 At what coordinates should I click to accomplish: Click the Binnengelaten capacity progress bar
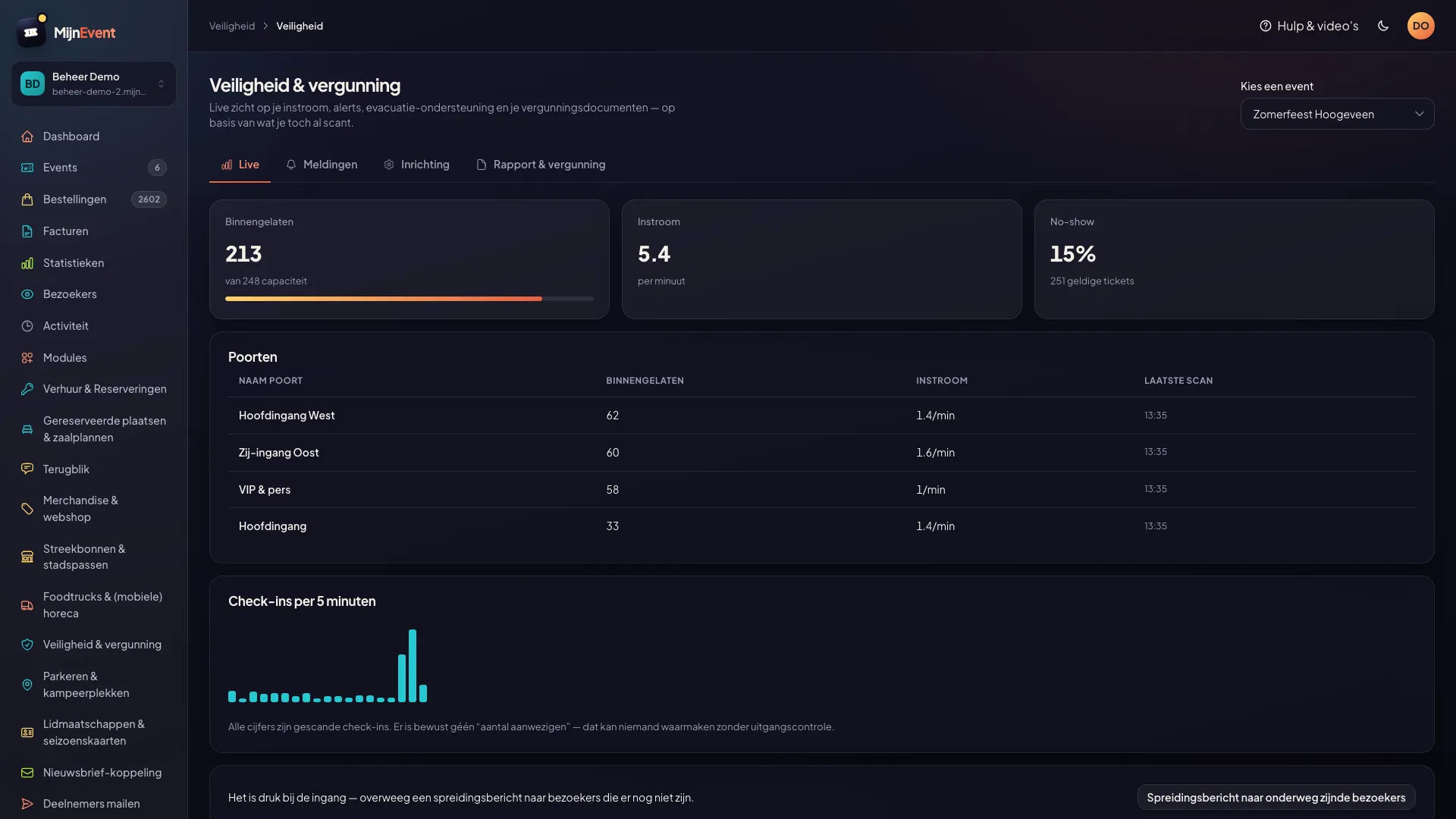(x=409, y=299)
